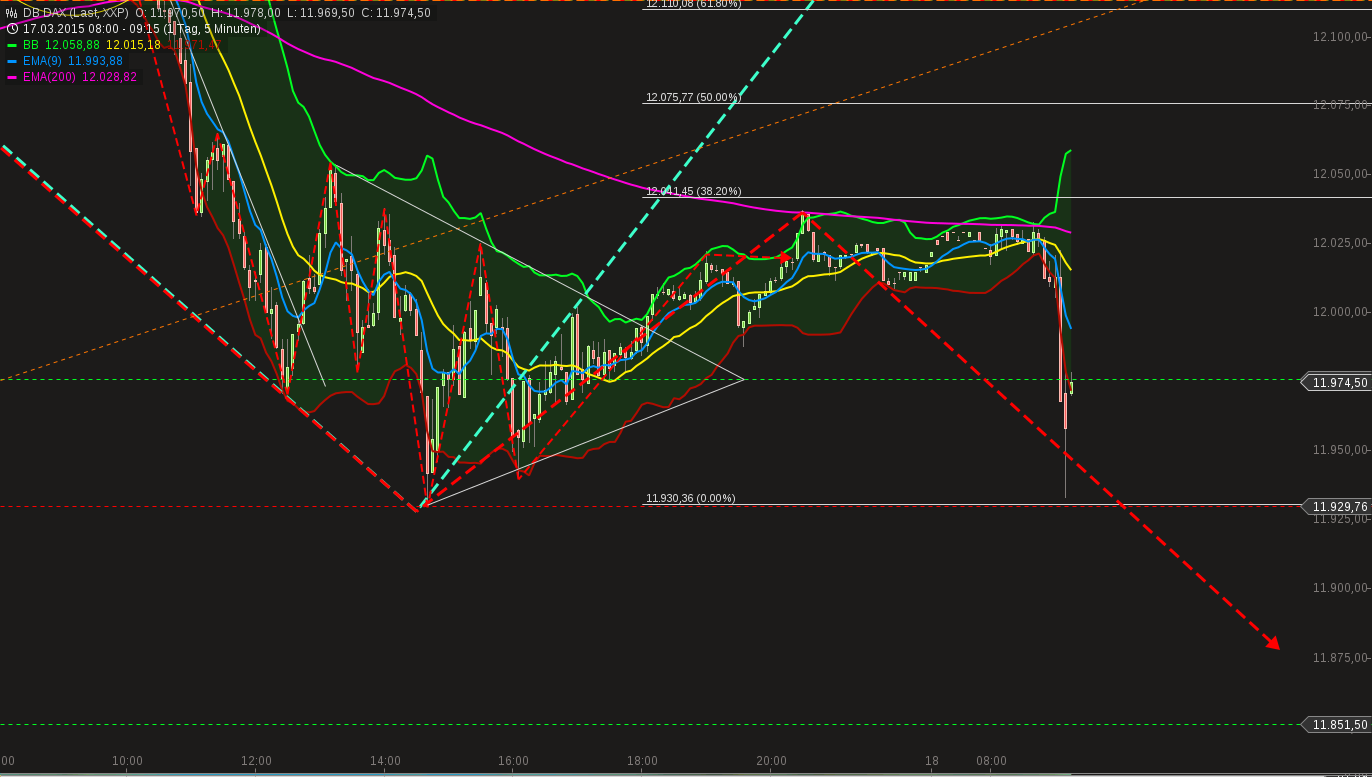Screen dimensions: 1372x777
Task: Click the candlestick symbol icon before DB DAX
Action: (9, 15)
